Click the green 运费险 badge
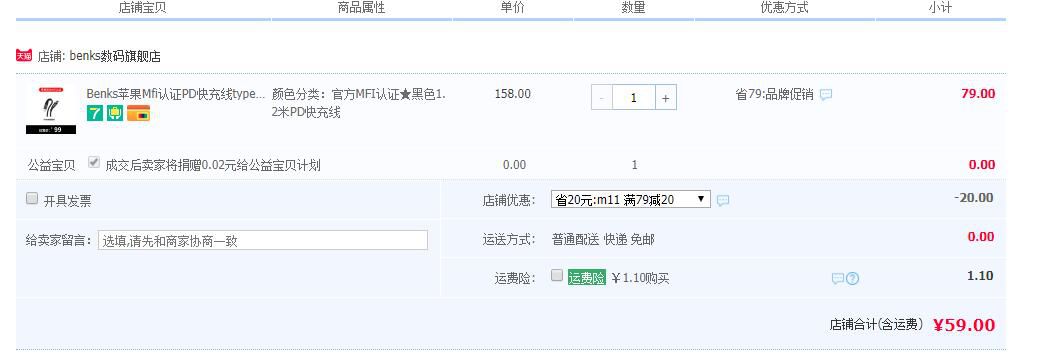 586,278
